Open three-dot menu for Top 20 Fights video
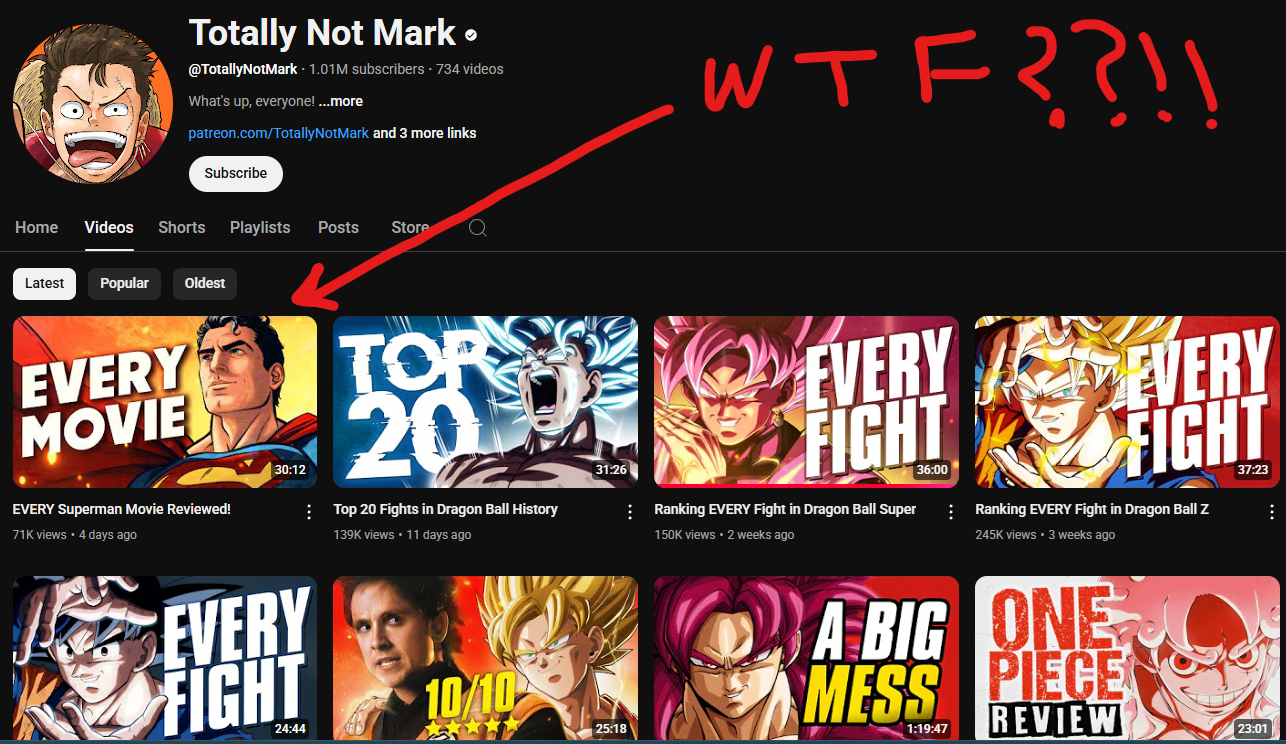The width and height of the screenshot is (1286, 744). click(x=630, y=512)
